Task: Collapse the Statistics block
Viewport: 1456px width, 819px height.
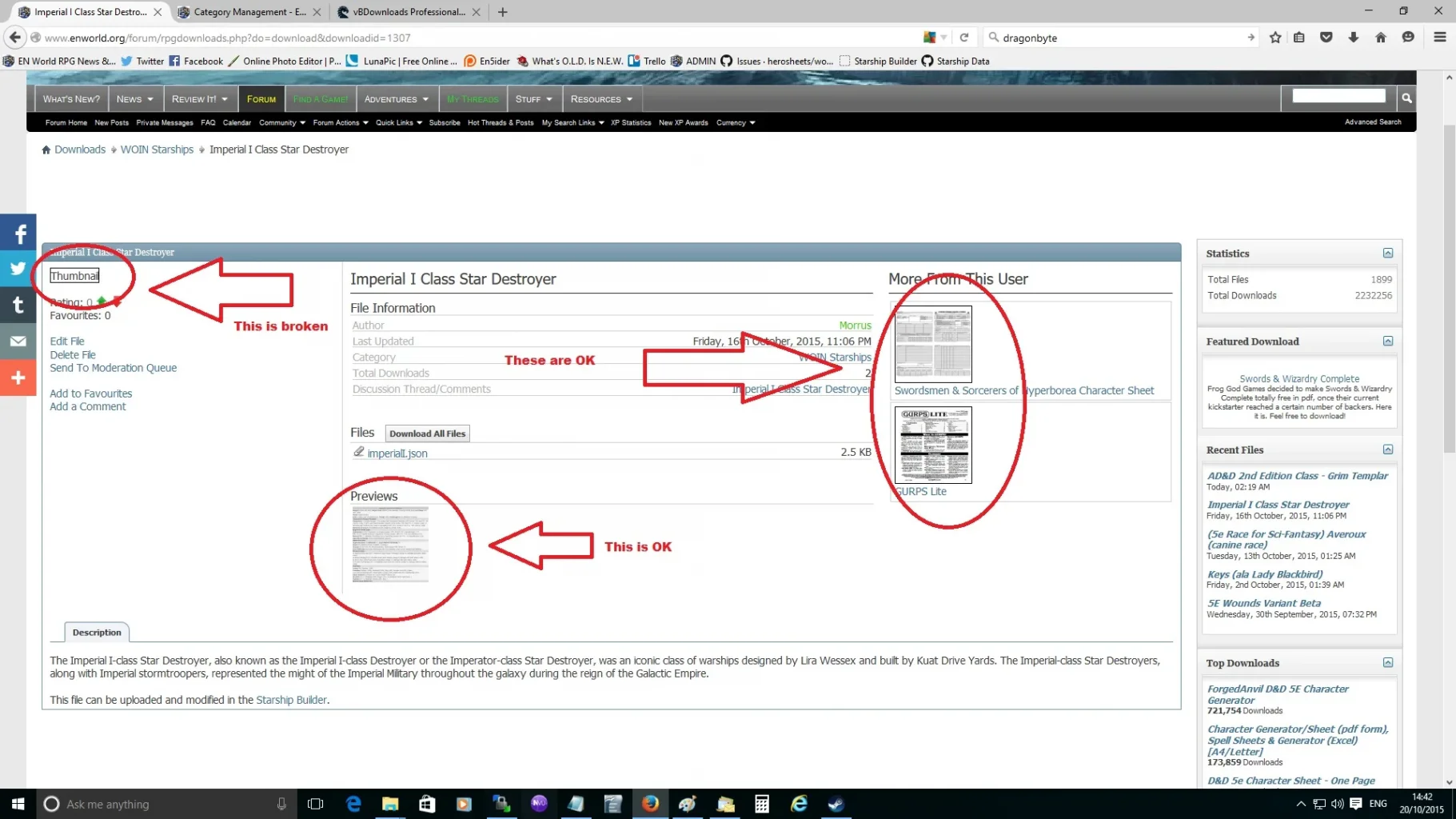Action: click(x=1388, y=253)
